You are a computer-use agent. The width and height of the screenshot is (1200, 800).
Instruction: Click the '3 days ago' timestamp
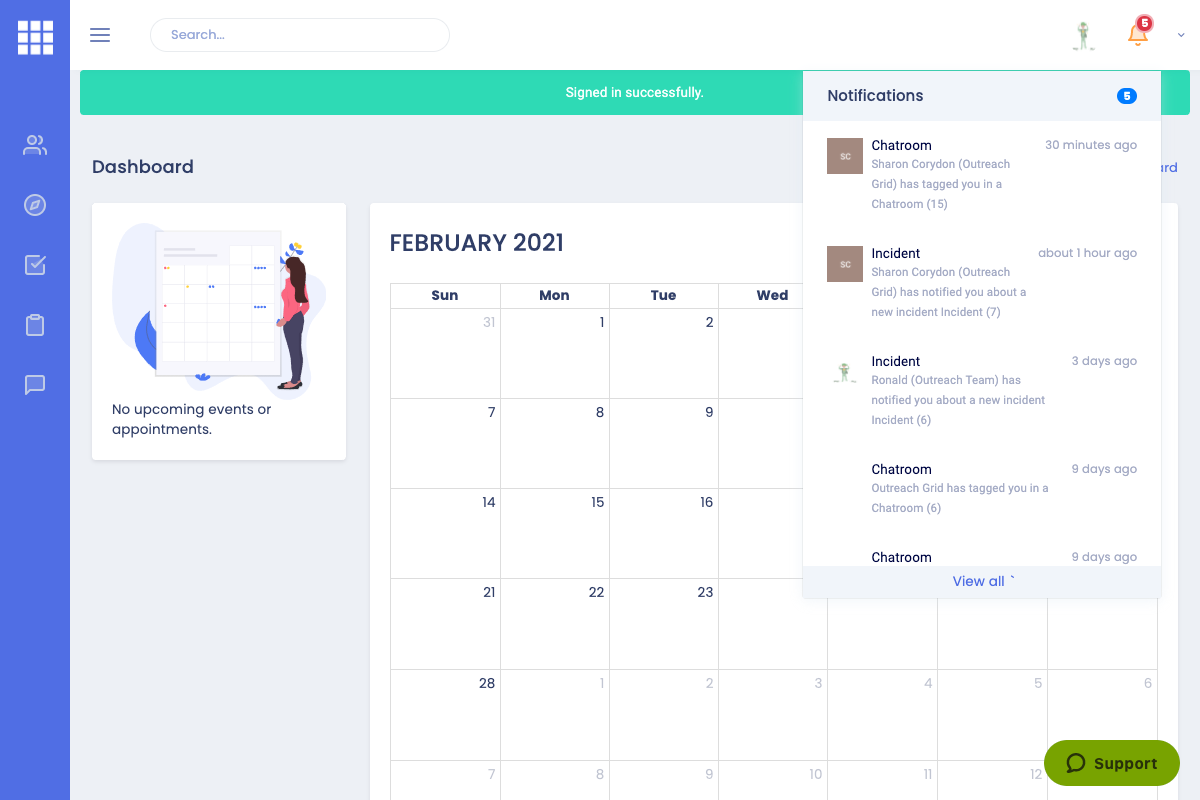click(x=1104, y=361)
